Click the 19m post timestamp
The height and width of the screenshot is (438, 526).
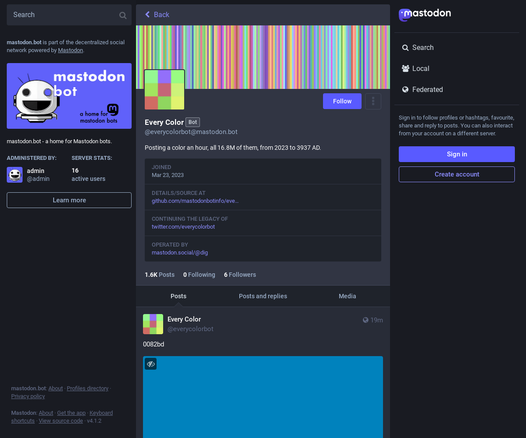tap(377, 320)
